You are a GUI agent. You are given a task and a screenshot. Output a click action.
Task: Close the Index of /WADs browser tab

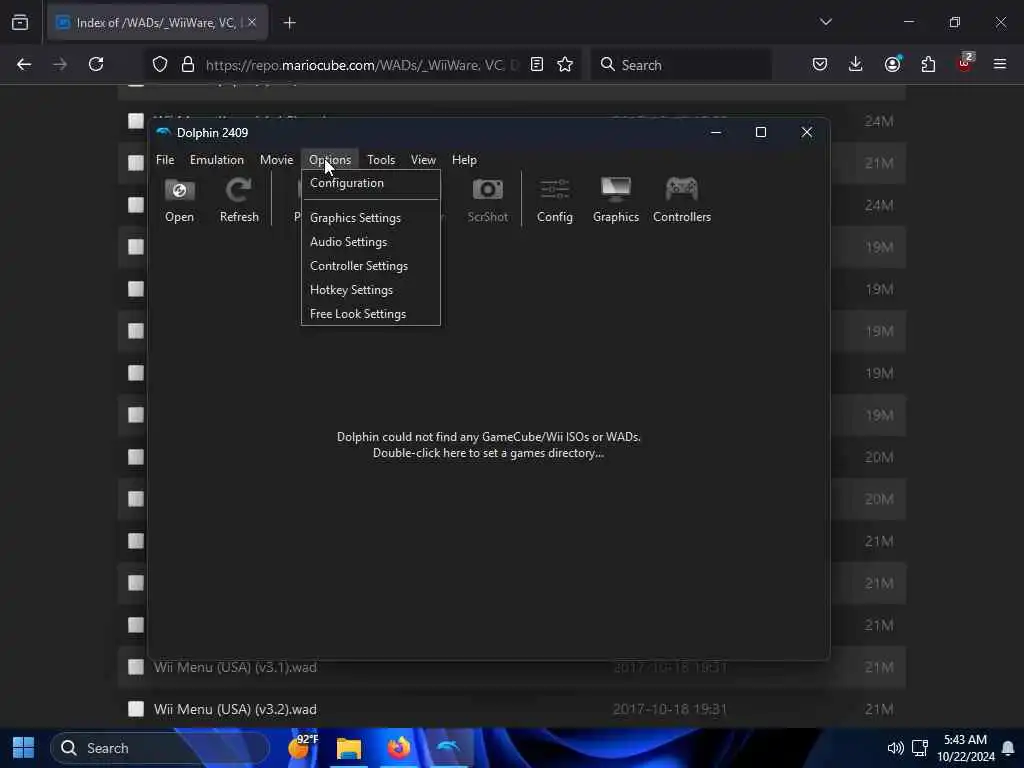(252, 22)
